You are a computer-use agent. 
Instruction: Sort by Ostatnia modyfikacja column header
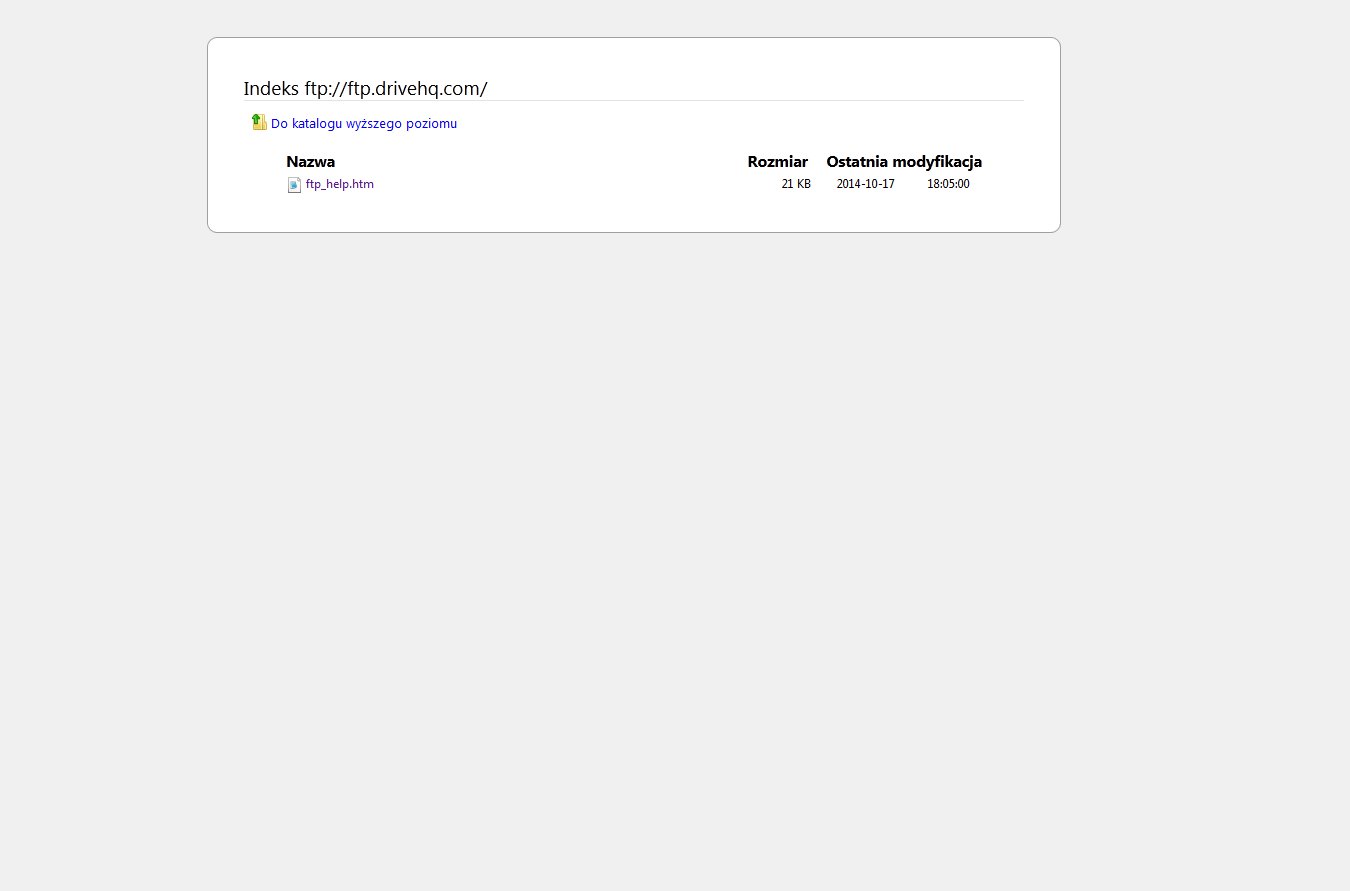[x=904, y=161]
